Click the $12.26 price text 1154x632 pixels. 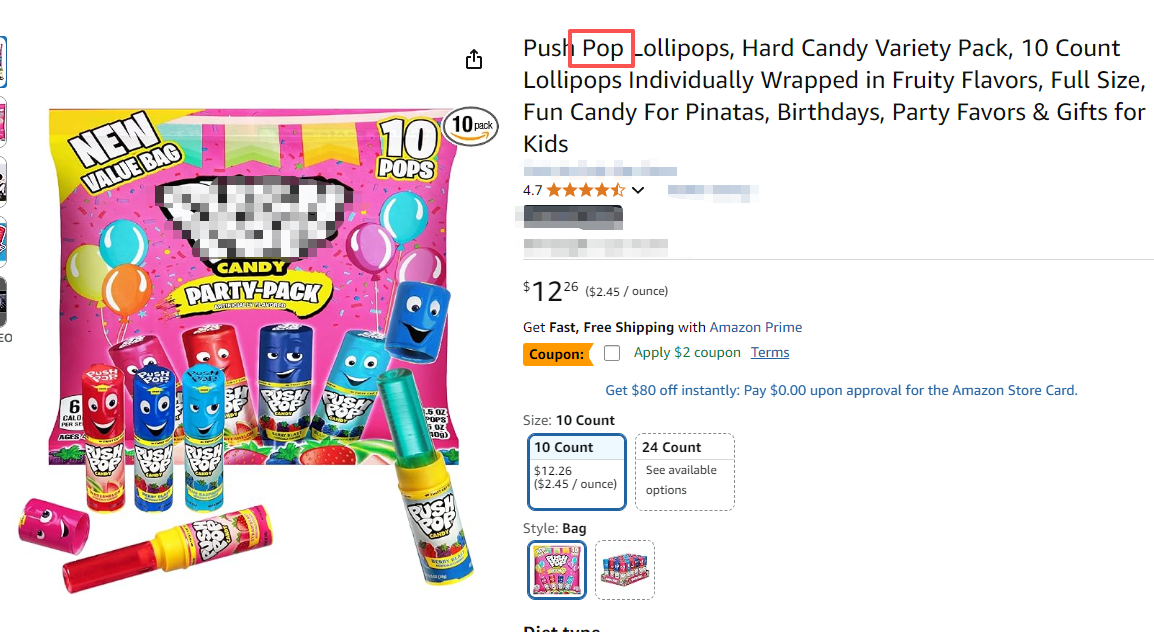click(548, 289)
